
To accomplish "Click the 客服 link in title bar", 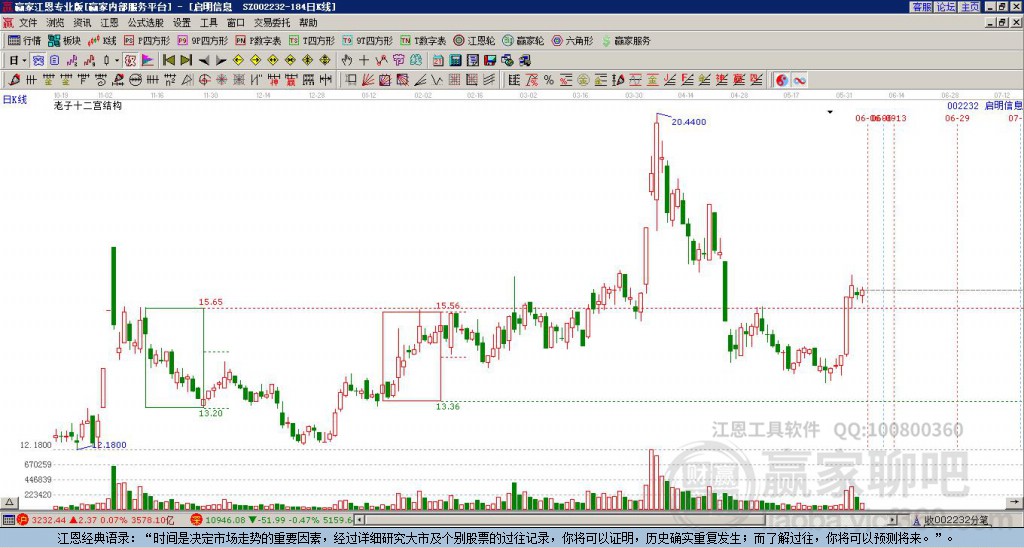I will click(x=921, y=7).
